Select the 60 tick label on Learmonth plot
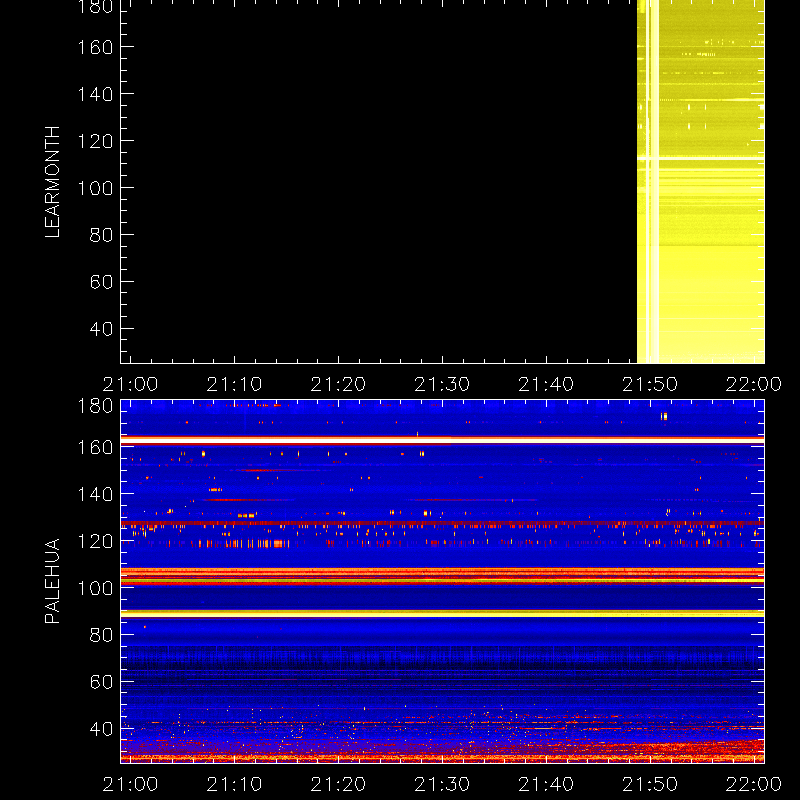Screen dimensions: 800x800 pos(101,282)
